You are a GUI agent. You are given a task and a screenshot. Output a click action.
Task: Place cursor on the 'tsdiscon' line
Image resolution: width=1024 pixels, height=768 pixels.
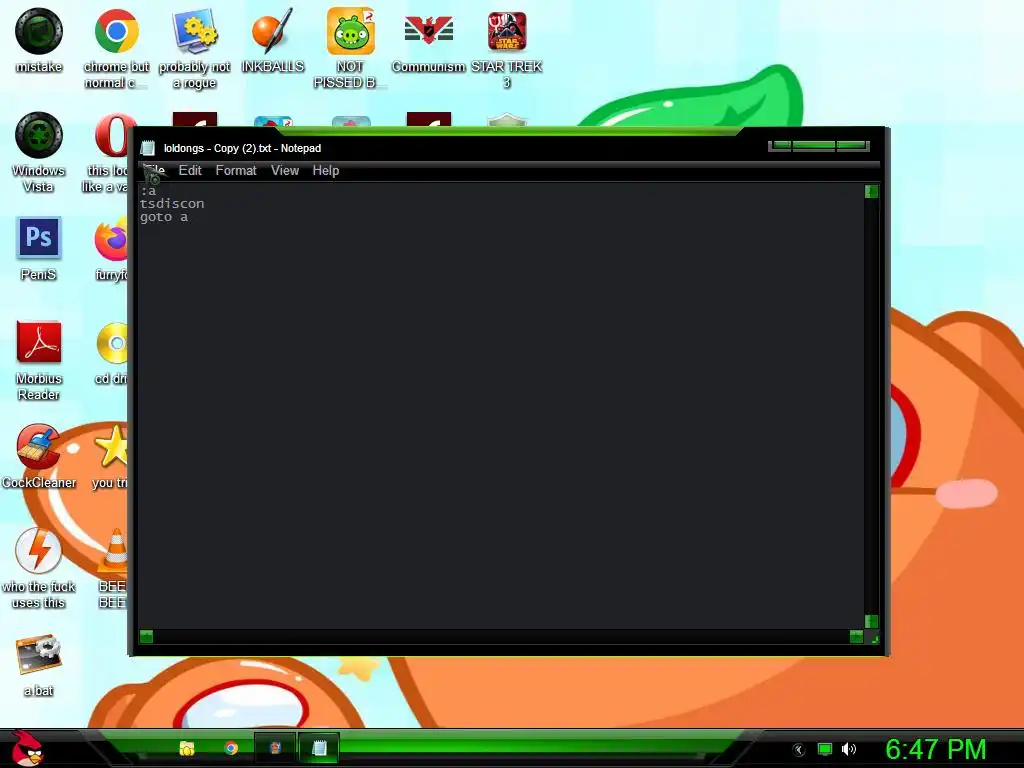[x=172, y=204]
